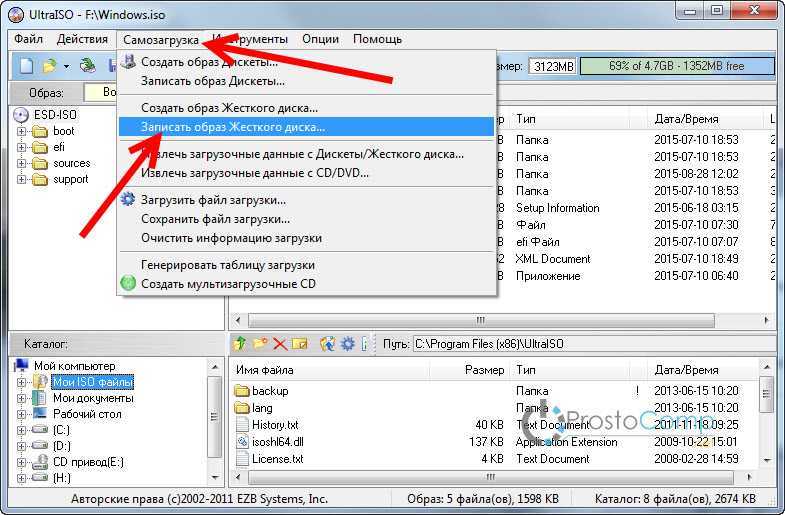The height and width of the screenshot is (515, 785).
Task: Click the Тип column header in upper list
Action: coord(570,119)
